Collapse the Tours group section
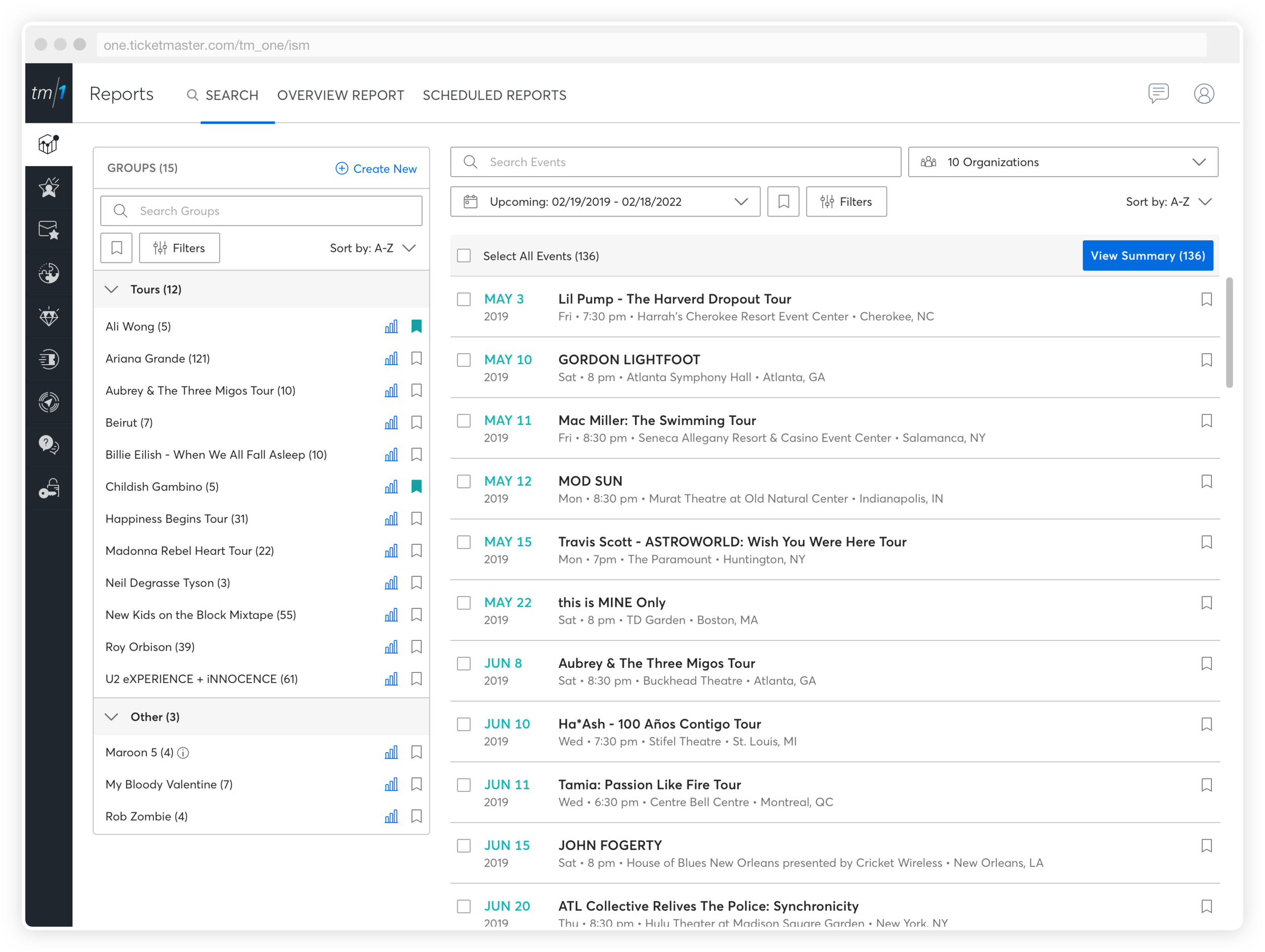This screenshot has height=952, width=1265. coord(111,289)
